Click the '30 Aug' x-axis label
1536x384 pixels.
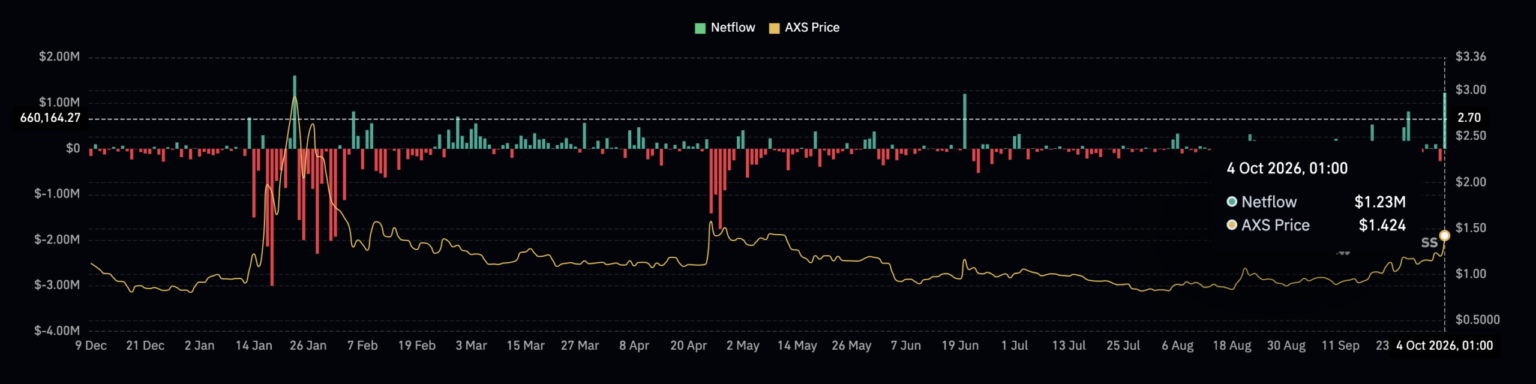pos(1285,346)
